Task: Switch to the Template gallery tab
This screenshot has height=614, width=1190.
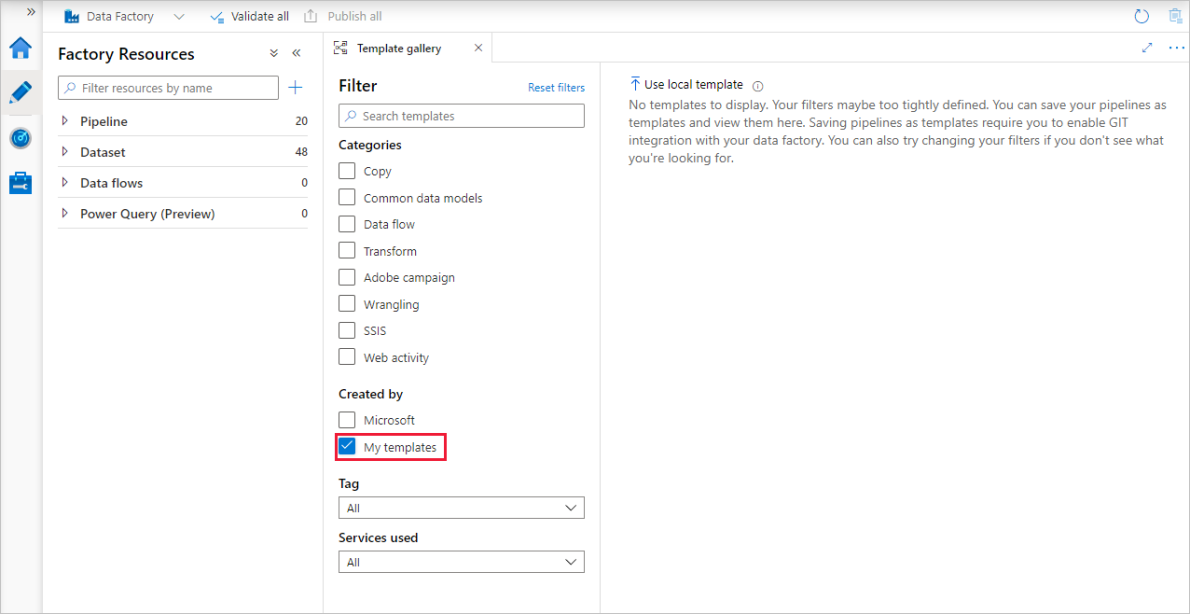Action: pyautogui.click(x=398, y=47)
